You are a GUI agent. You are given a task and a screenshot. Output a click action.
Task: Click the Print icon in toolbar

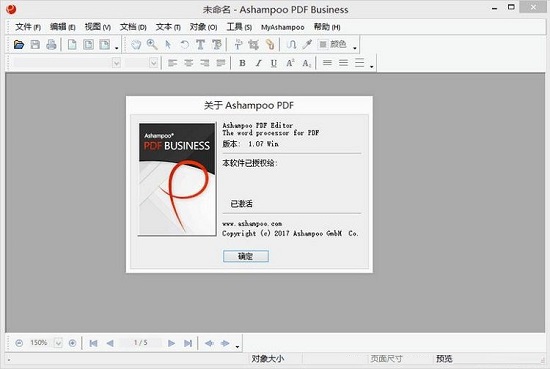pos(51,45)
